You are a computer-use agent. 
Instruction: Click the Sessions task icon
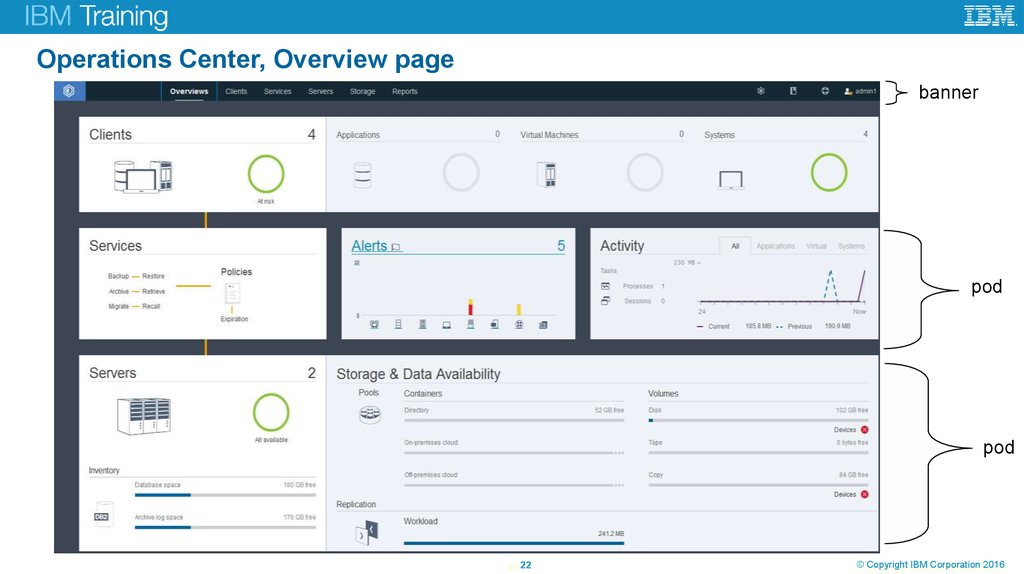(605, 301)
